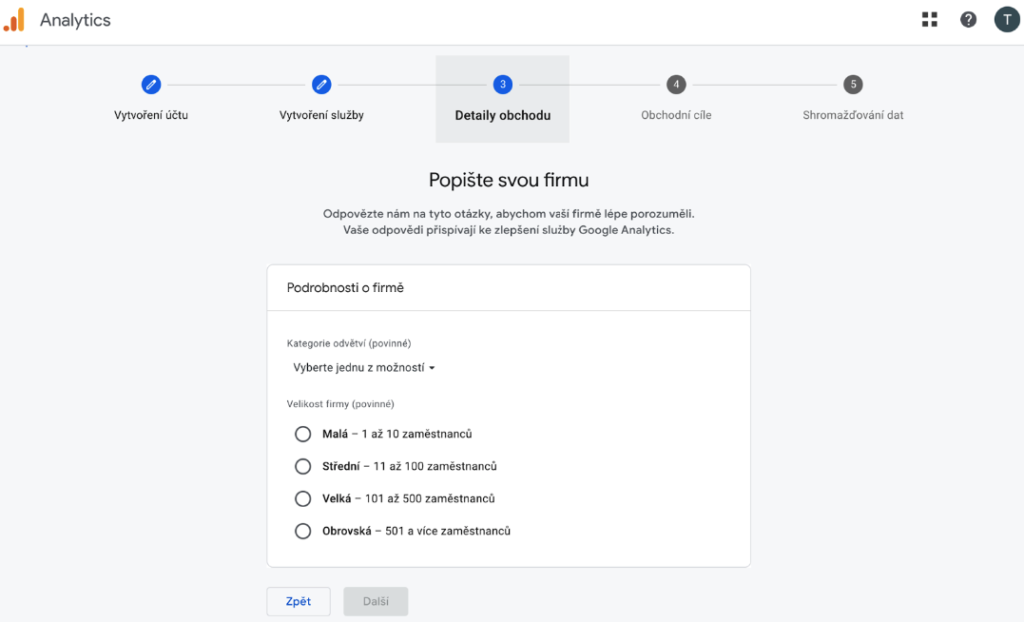Open the Vyberte jednu z možností dropdown

364,368
